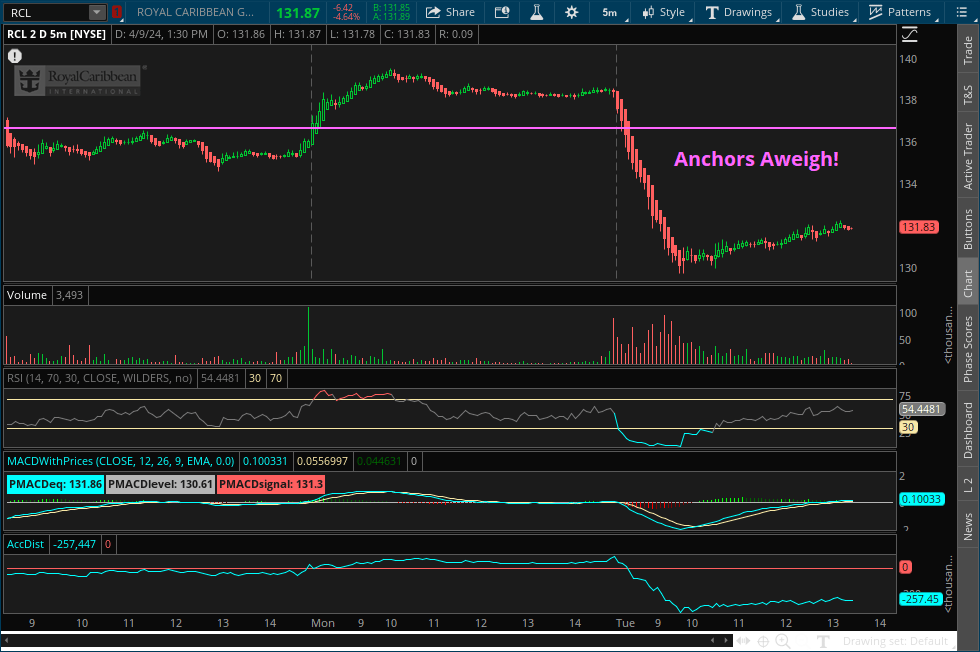The image size is (980, 652).
Task: Click the Mon date label on time axis
Action: (x=323, y=623)
